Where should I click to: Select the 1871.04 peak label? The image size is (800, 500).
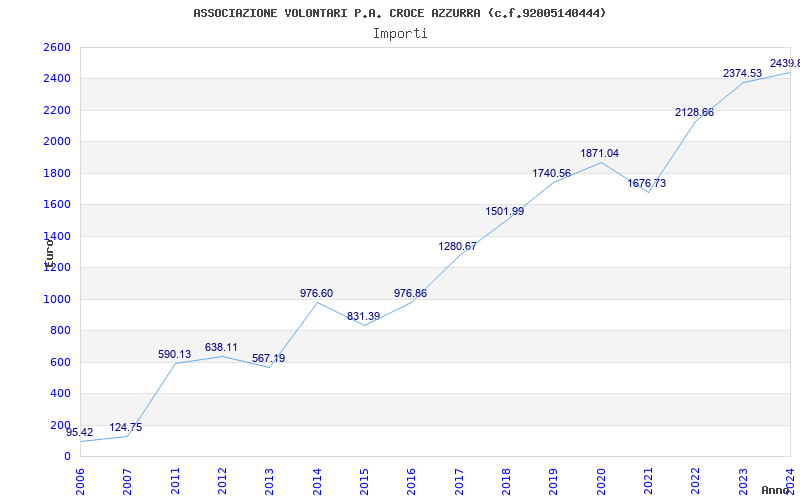pos(599,153)
